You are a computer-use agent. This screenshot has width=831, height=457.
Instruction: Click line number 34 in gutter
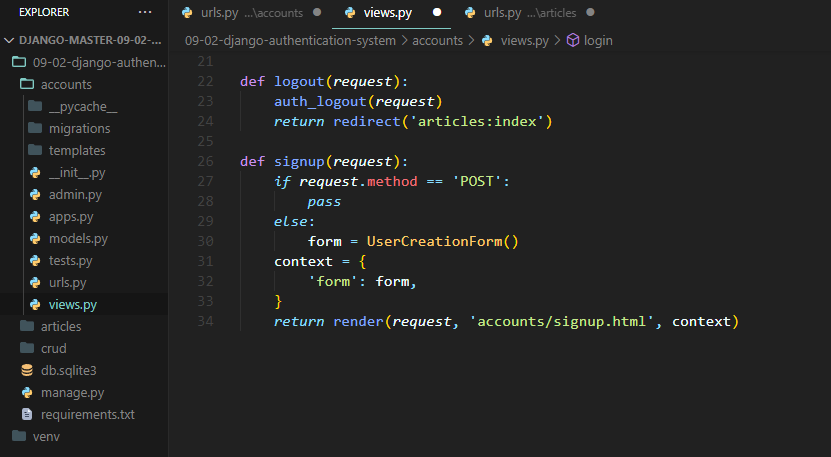205,321
